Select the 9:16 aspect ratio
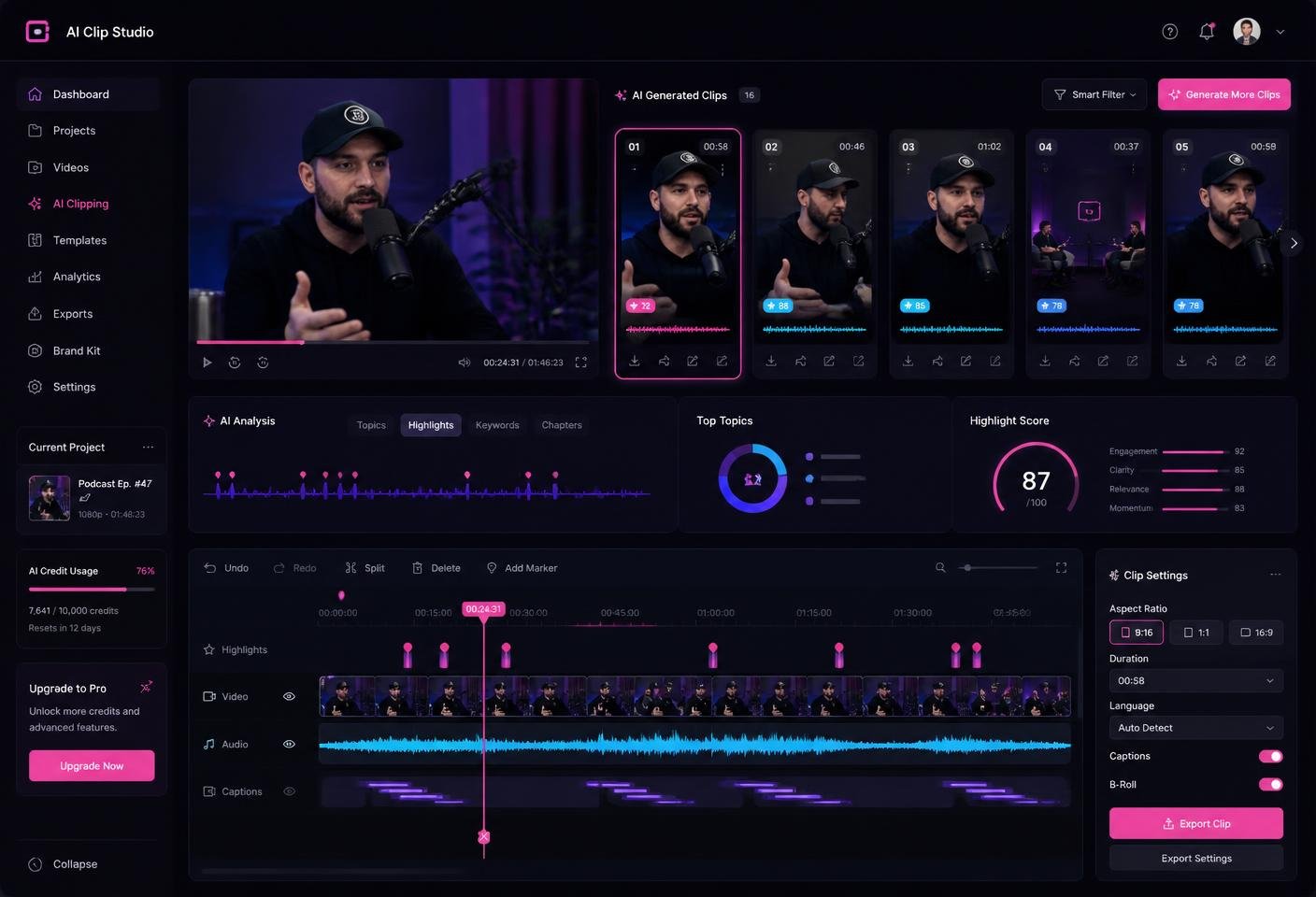Image resolution: width=1316 pixels, height=897 pixels. [1137, 633]
